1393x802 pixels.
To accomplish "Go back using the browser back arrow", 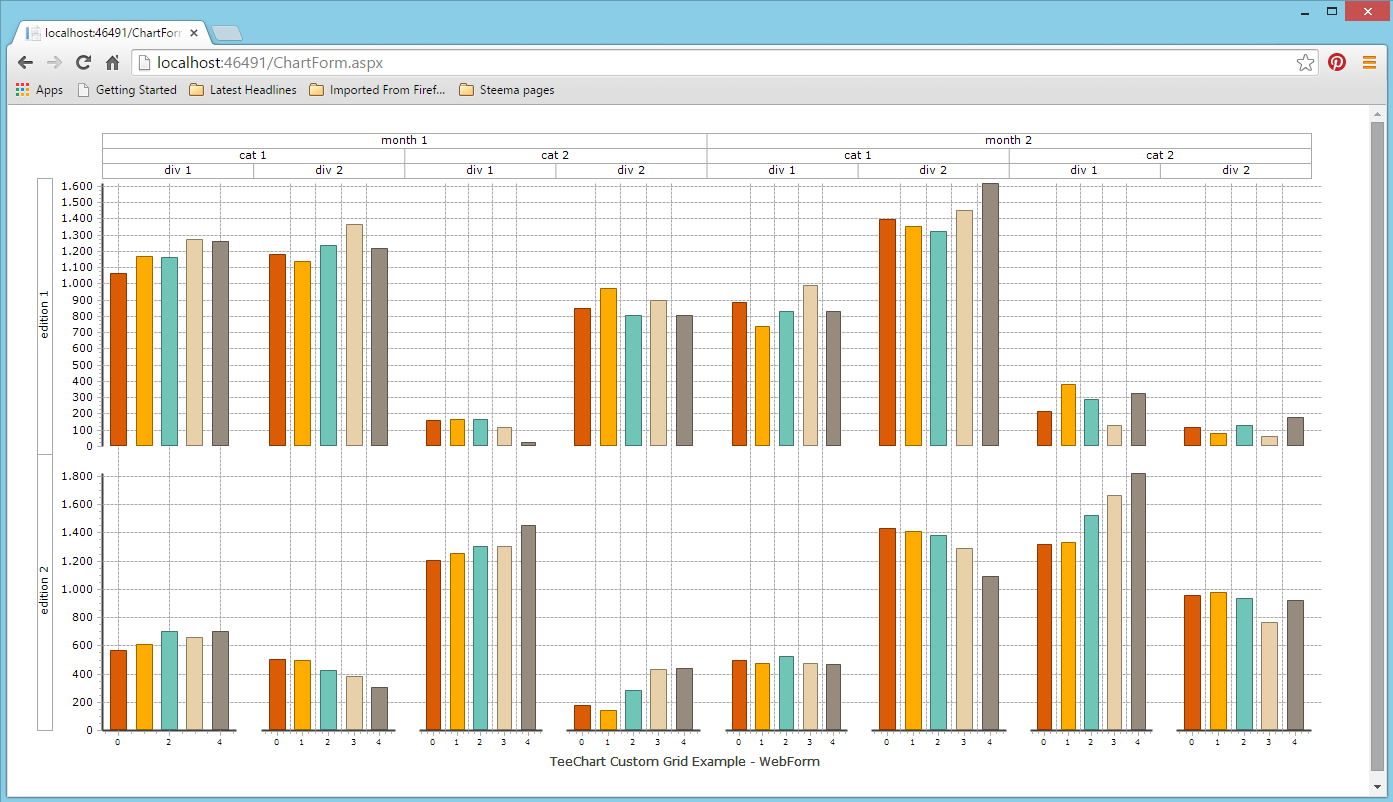I will pyautogui.click(x=25, y=62).
